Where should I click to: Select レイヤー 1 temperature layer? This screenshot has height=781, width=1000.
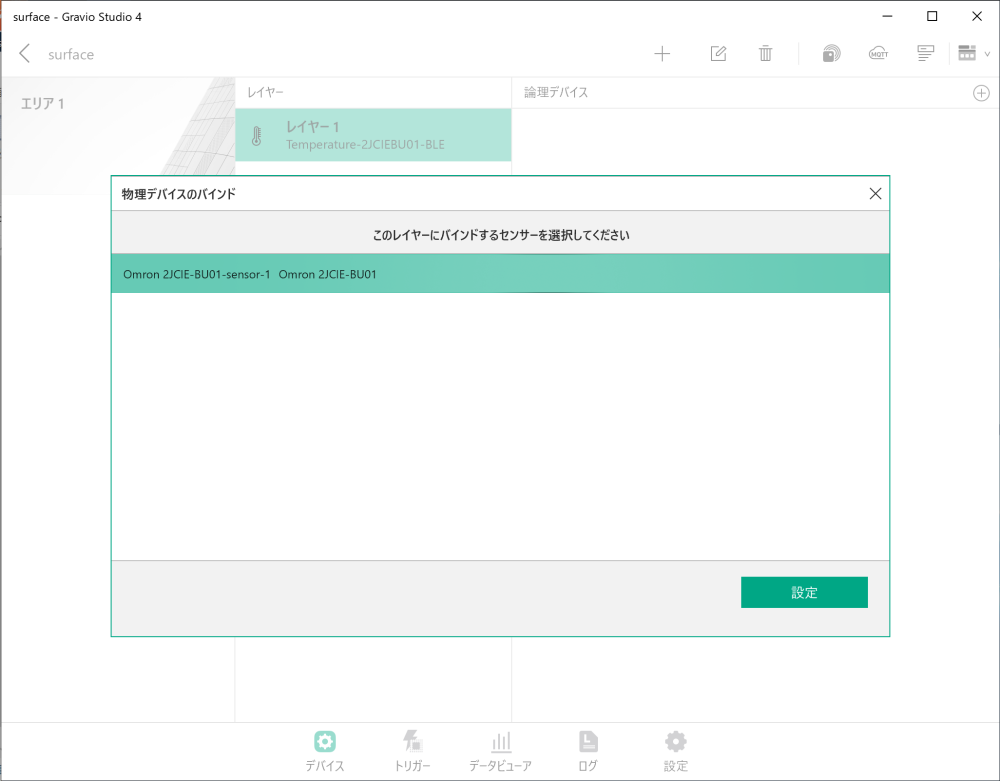(x=373, y=135)
